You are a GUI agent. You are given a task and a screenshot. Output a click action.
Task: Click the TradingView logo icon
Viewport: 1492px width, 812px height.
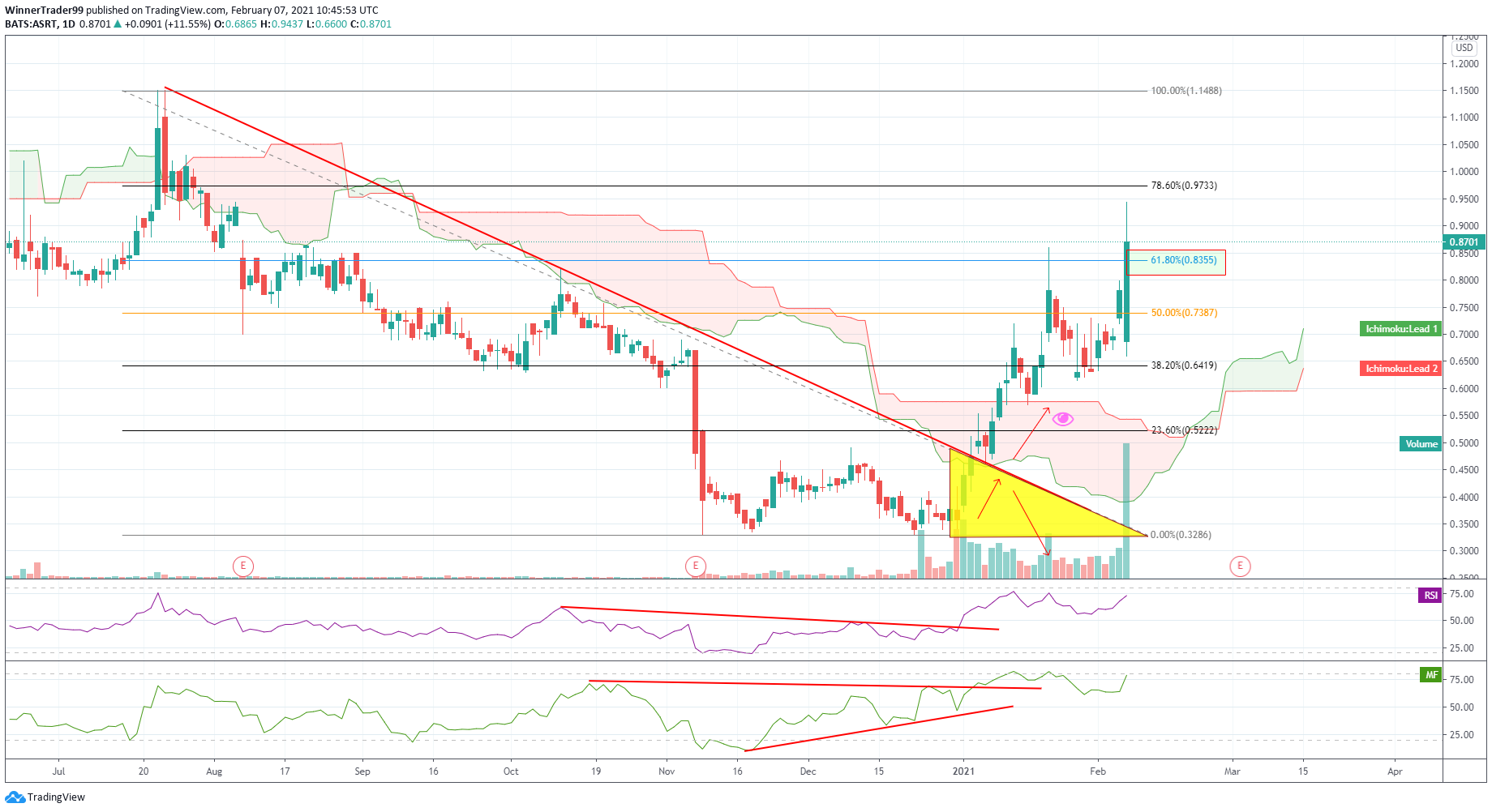tap(15, 797)
